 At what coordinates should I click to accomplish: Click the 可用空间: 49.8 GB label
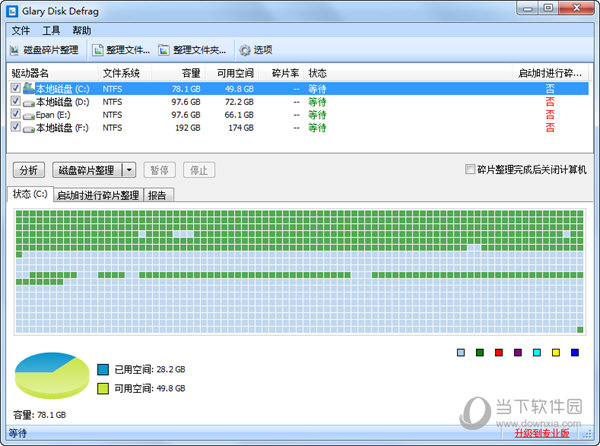150,388
